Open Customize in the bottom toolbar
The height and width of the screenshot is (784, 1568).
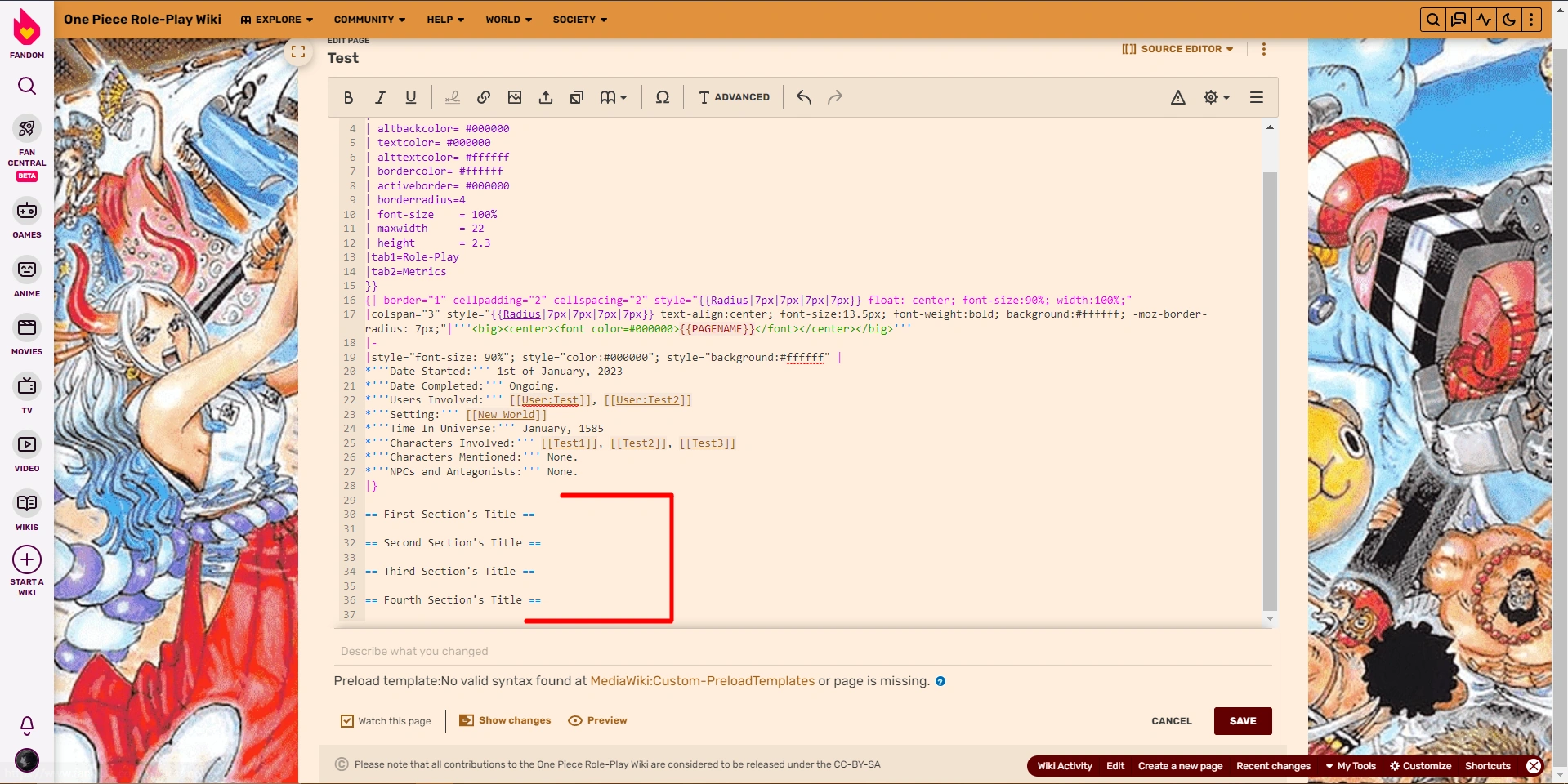point(1421,766)
